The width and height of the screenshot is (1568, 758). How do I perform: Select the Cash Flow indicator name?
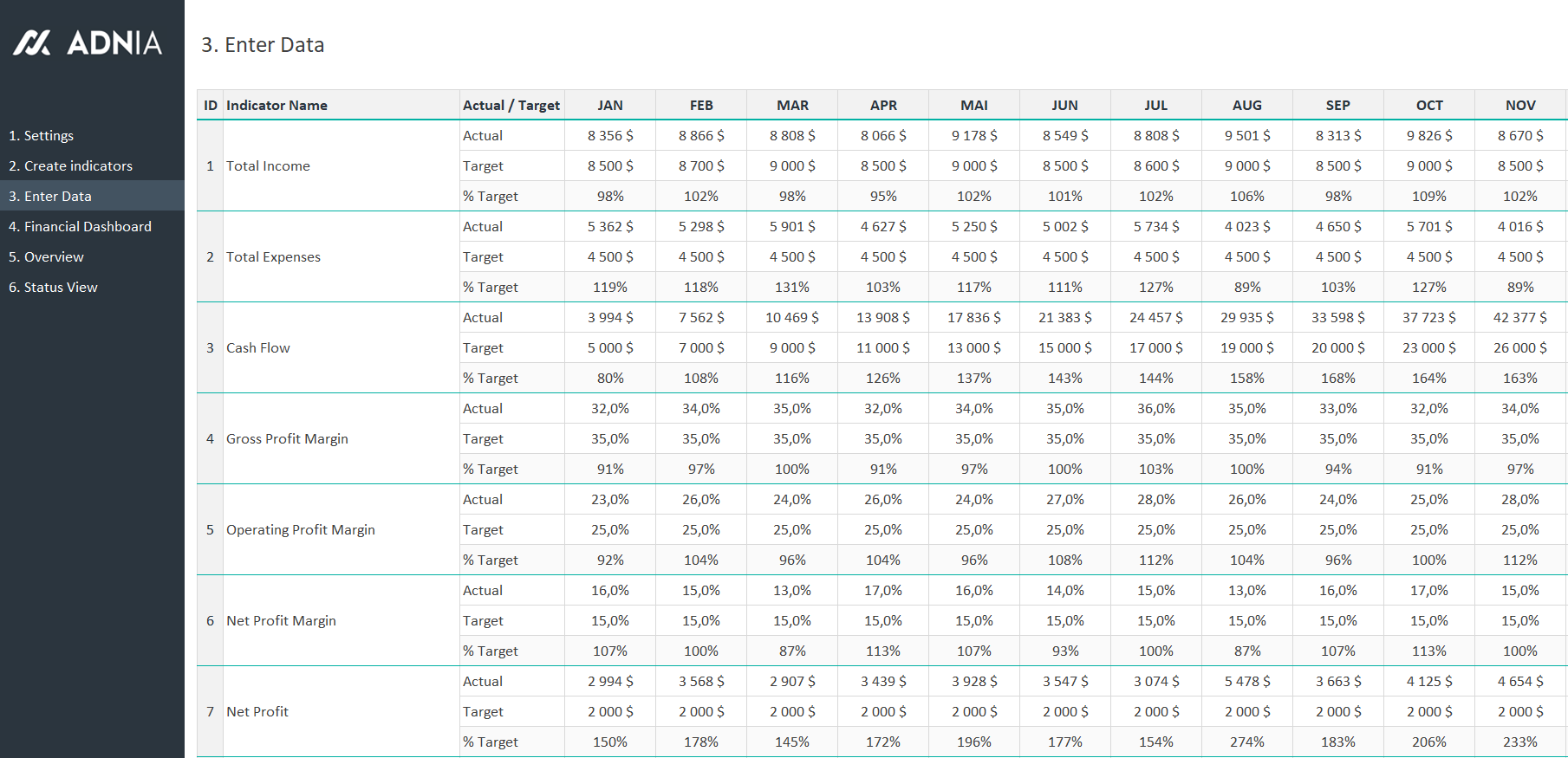[x=258, y=348]
